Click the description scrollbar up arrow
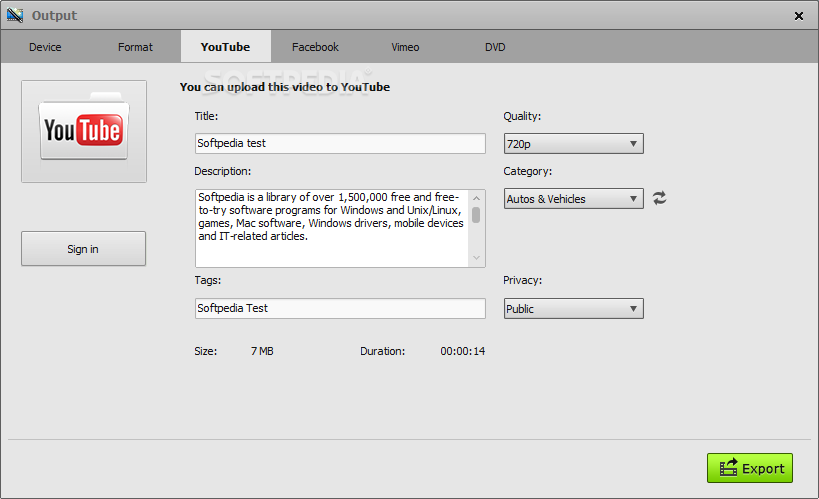 click(x=476, y=198)
